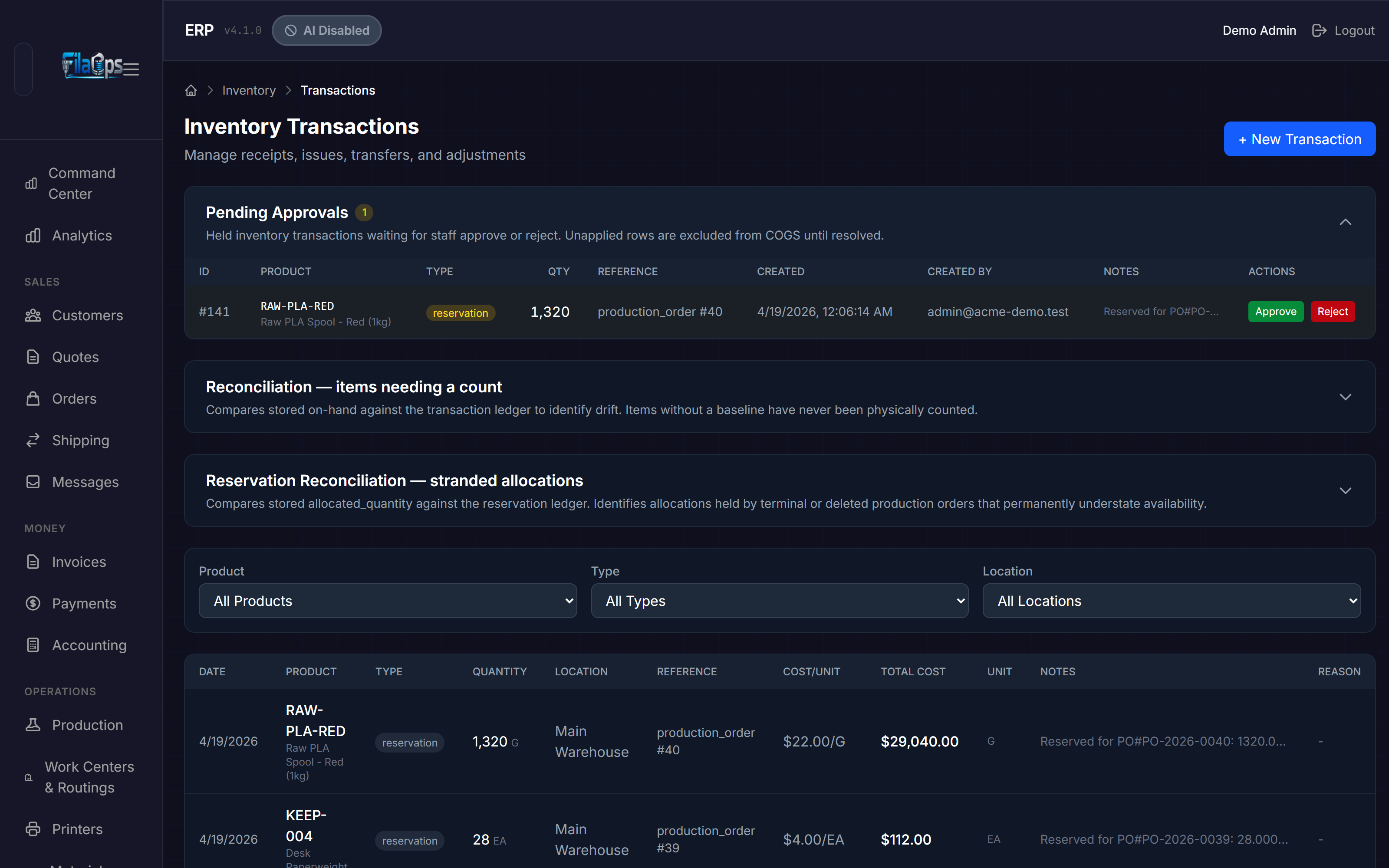Viewport: 1389px width, 868px height.
Task: Collapse the Pending Approvals section
Action: coord(1346,222)
